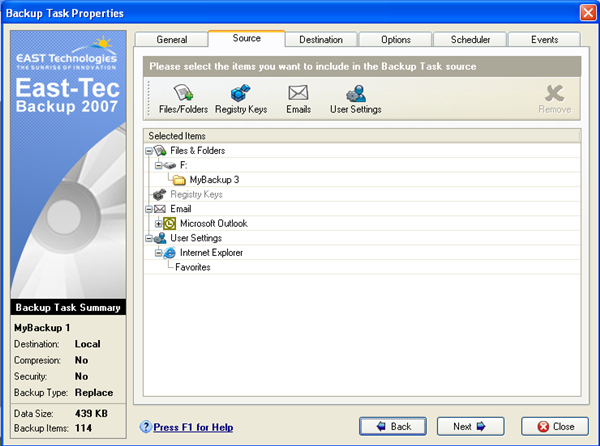Screen dimensions: 600x446
Task: Collapse the F: drive node
Action: 158,166
